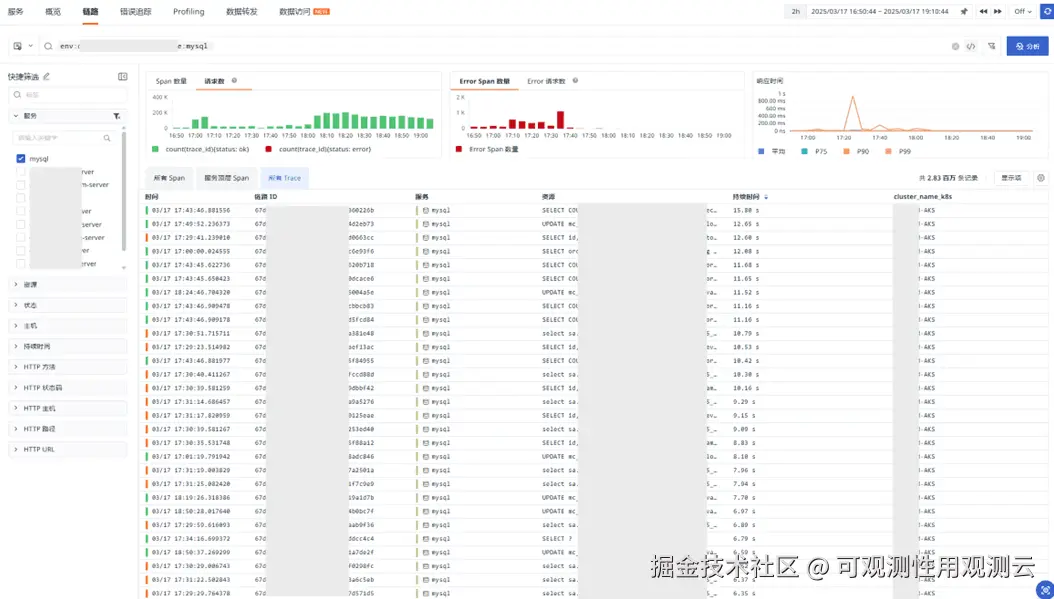The width and height of the screenshot is (1054, 599).
Task: Click the mysql service icon in the first row
Action: coord(425,210)
